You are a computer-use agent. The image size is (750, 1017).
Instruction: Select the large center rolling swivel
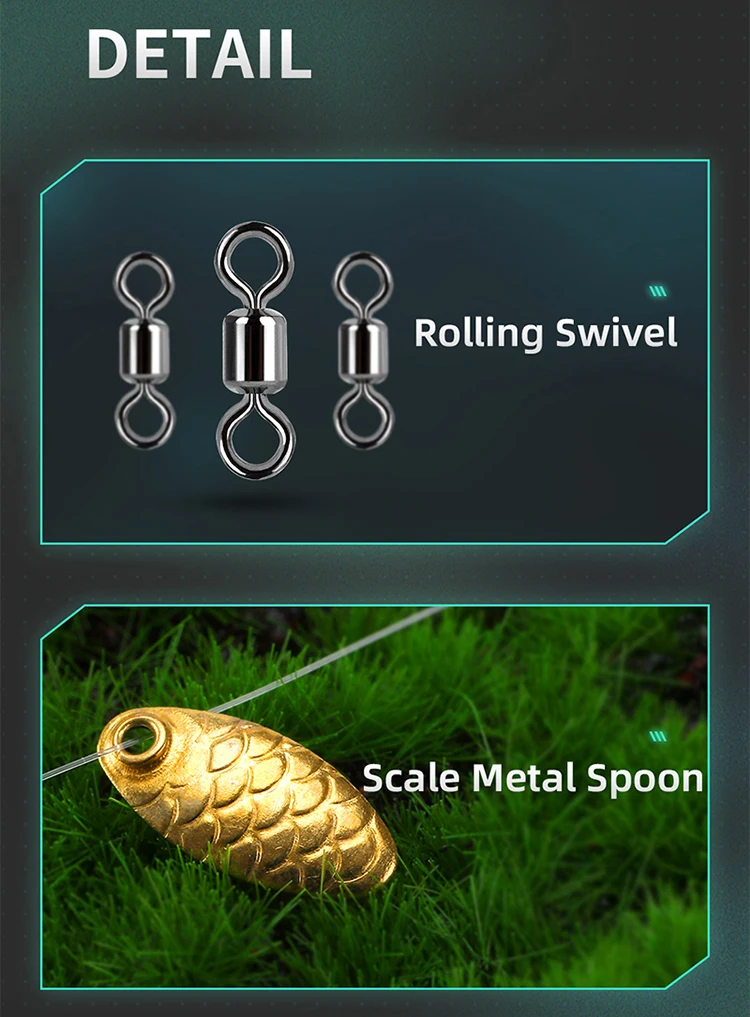(x=254, y=350)
